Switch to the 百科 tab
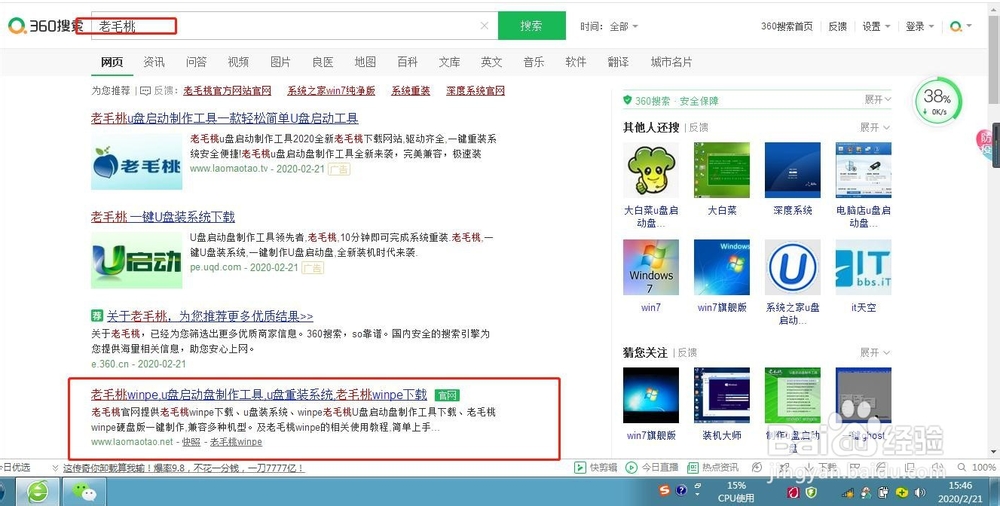The width and height of the screenshot is (1000, 506). [x=407, y=62]
